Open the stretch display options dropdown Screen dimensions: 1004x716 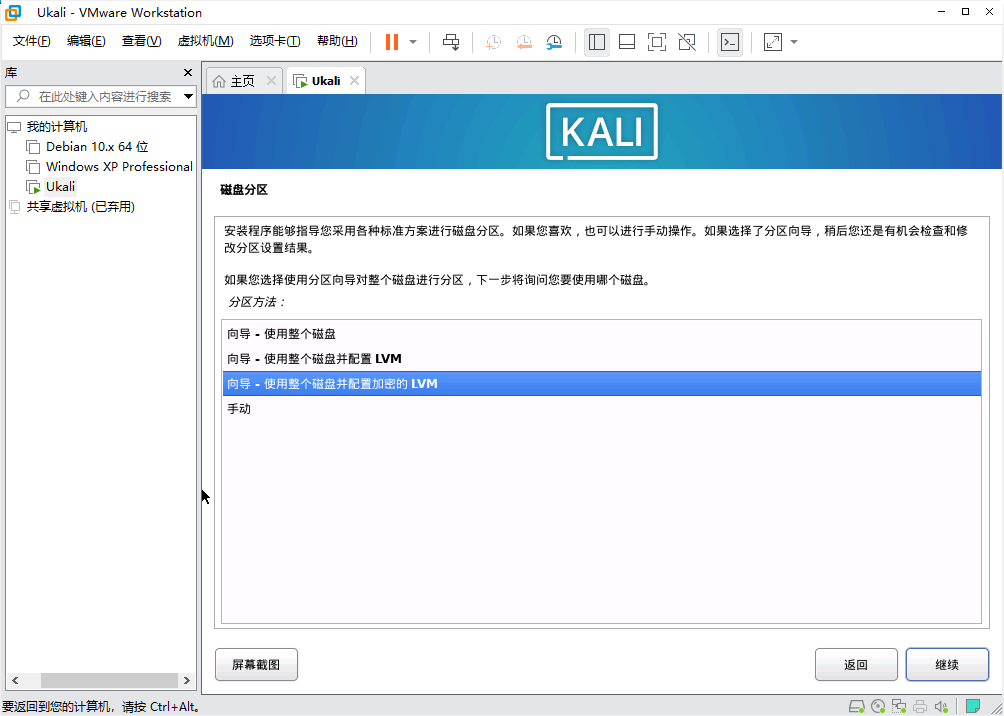click(794, 42)
